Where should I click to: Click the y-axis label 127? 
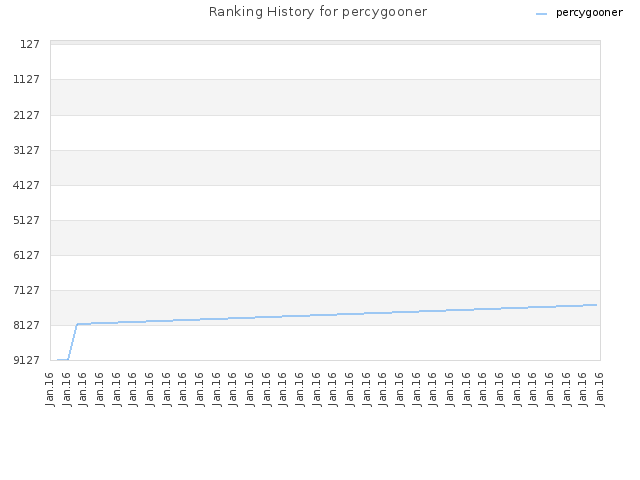click(x=30, y=44)
